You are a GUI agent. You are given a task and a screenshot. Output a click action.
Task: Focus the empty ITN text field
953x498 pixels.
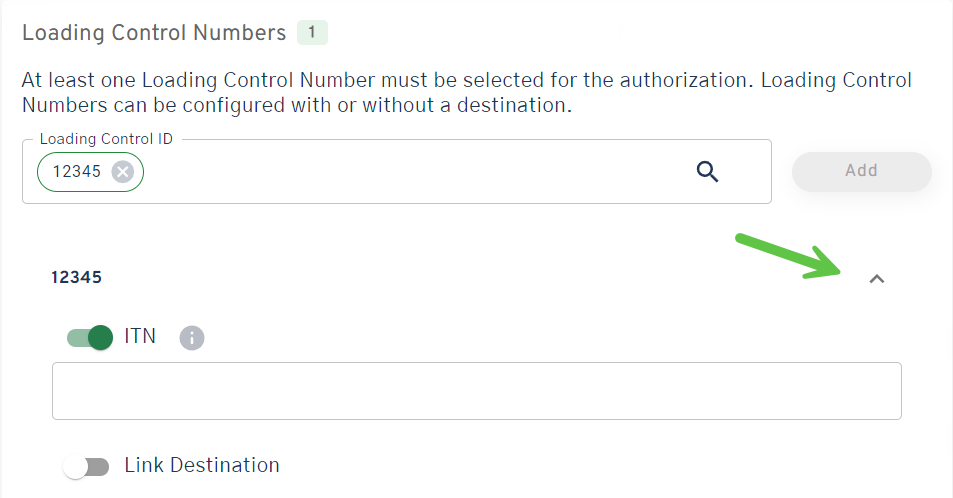[x=476, y=390]
